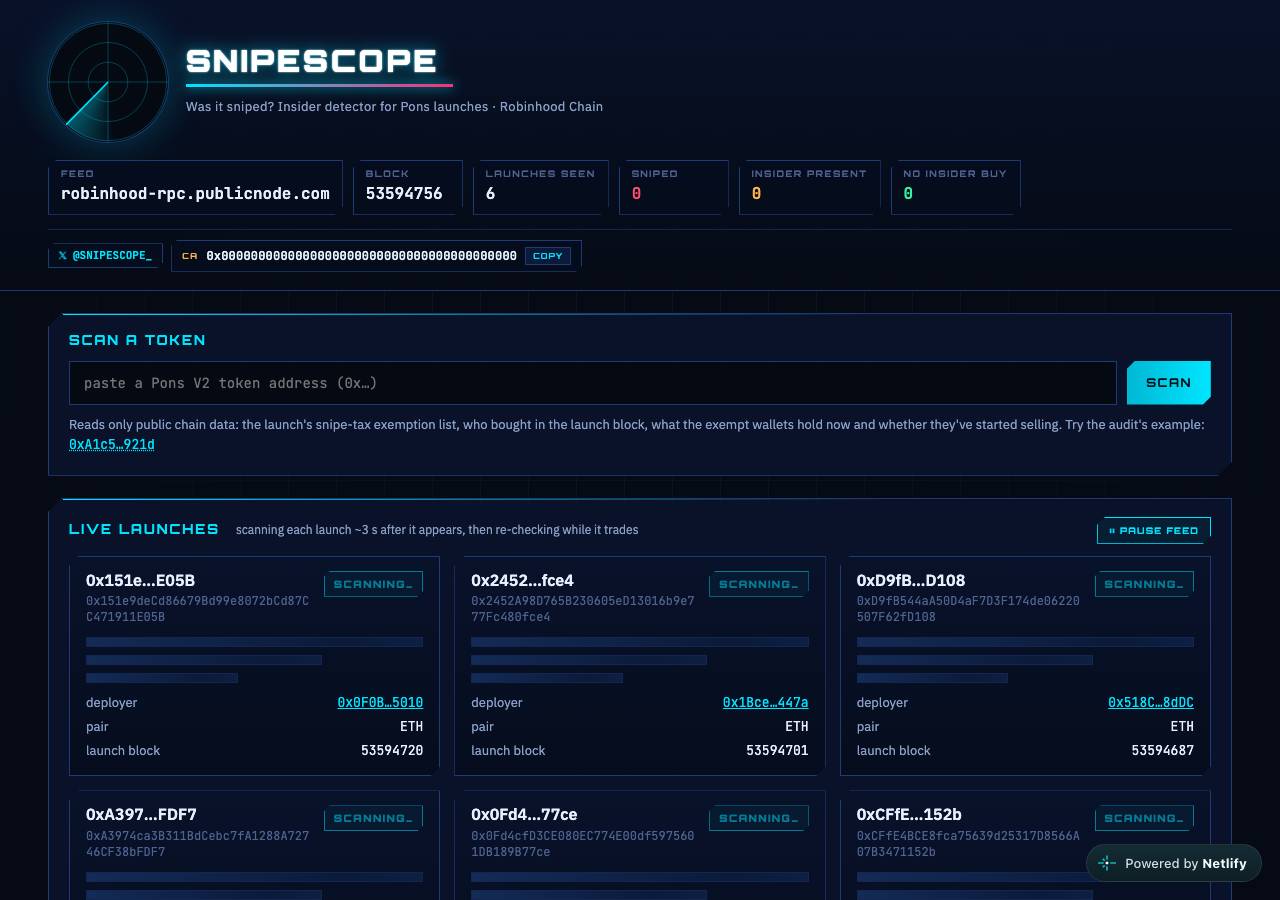Select launch card 0xA397…FDF7 title

141,814
